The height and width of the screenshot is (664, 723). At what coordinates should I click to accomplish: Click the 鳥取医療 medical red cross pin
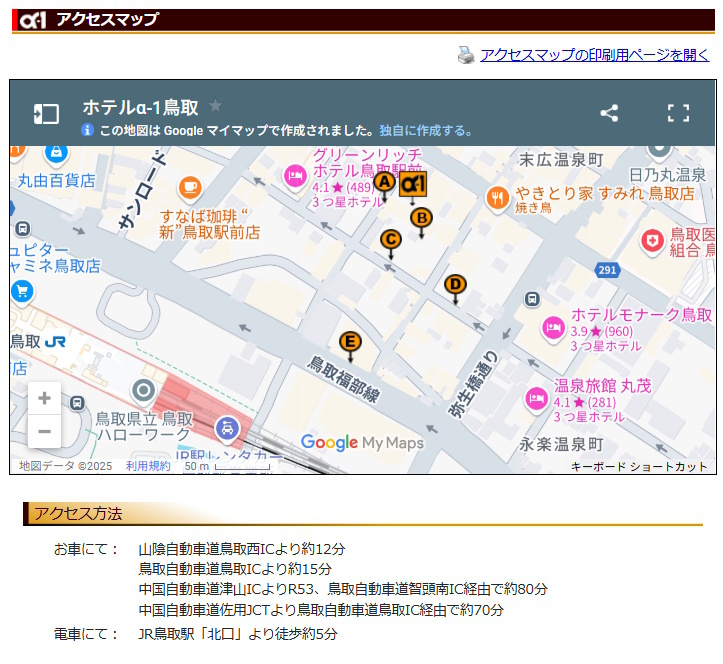pyautogui.click(x=652, y=242)
